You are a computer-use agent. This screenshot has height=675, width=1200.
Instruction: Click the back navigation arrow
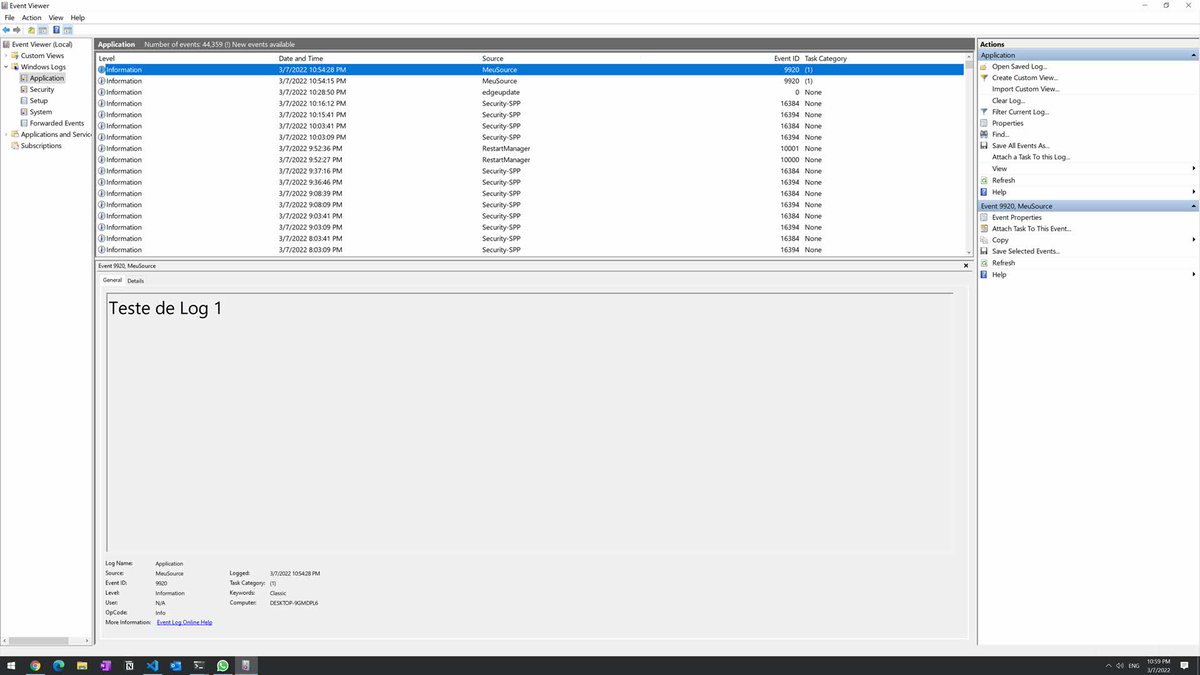pos(5,30)
